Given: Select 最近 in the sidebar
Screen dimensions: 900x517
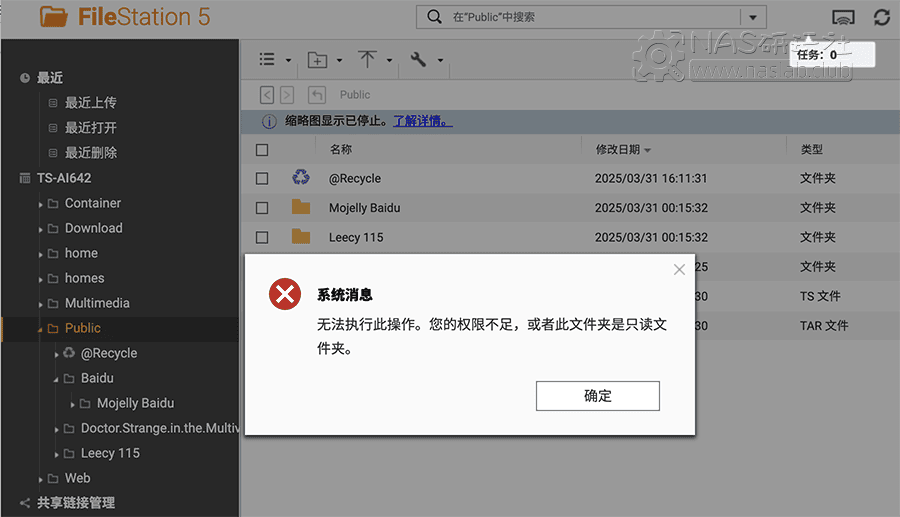Looking at the screenshot, I should 50,77.
